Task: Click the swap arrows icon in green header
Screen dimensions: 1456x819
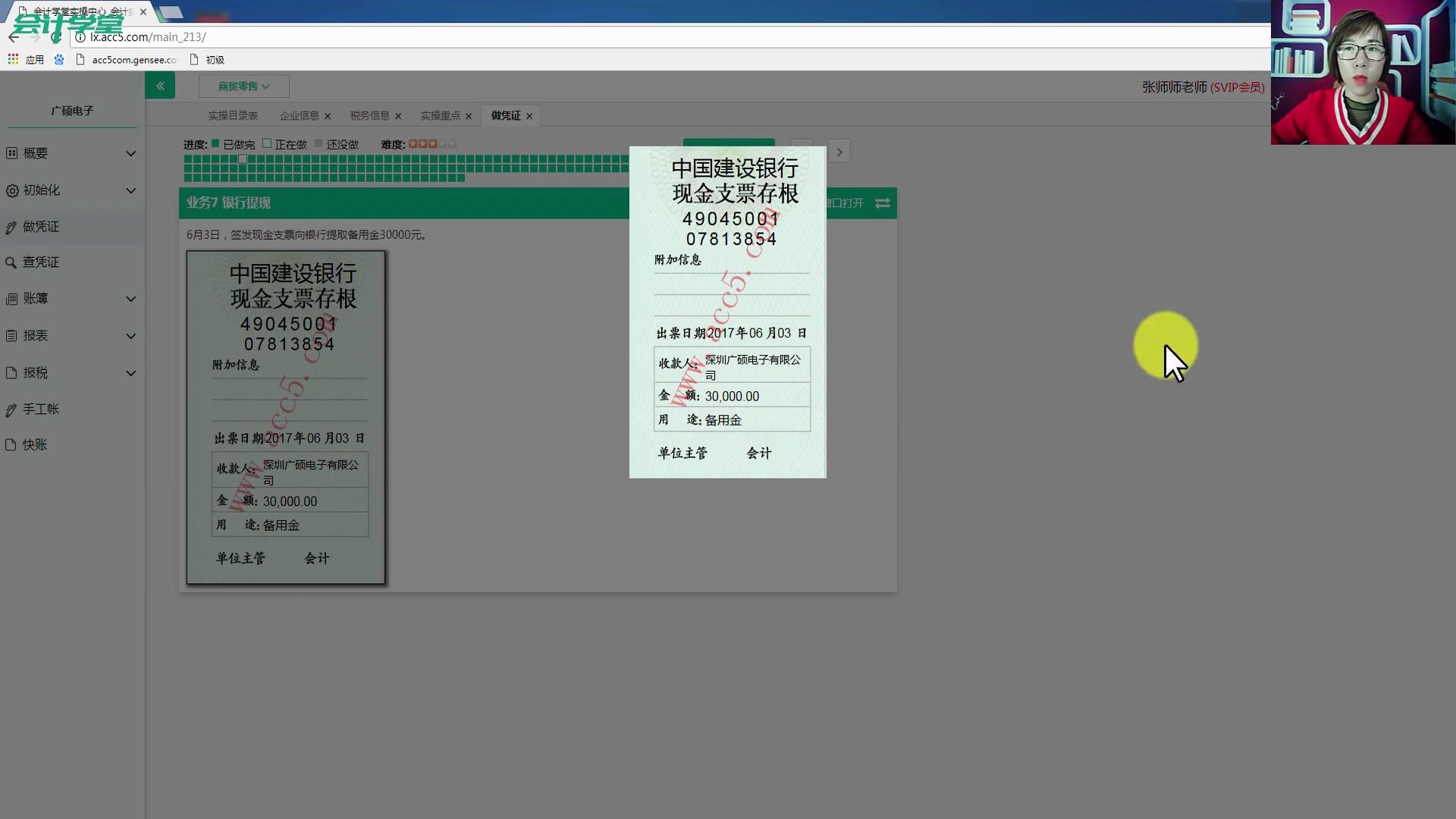Action: 883,203
